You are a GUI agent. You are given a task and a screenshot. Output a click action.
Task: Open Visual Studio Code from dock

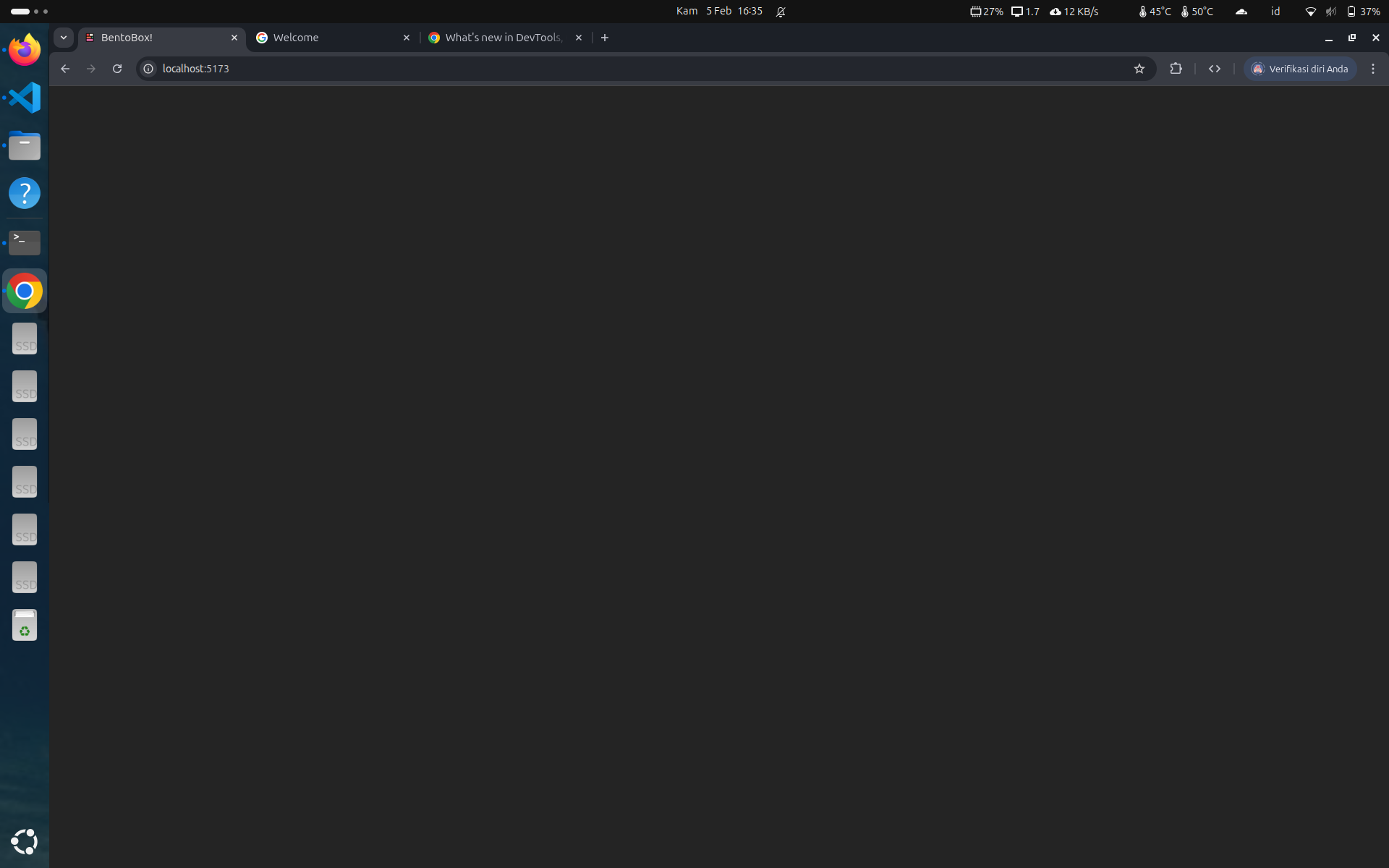[25, 98]
